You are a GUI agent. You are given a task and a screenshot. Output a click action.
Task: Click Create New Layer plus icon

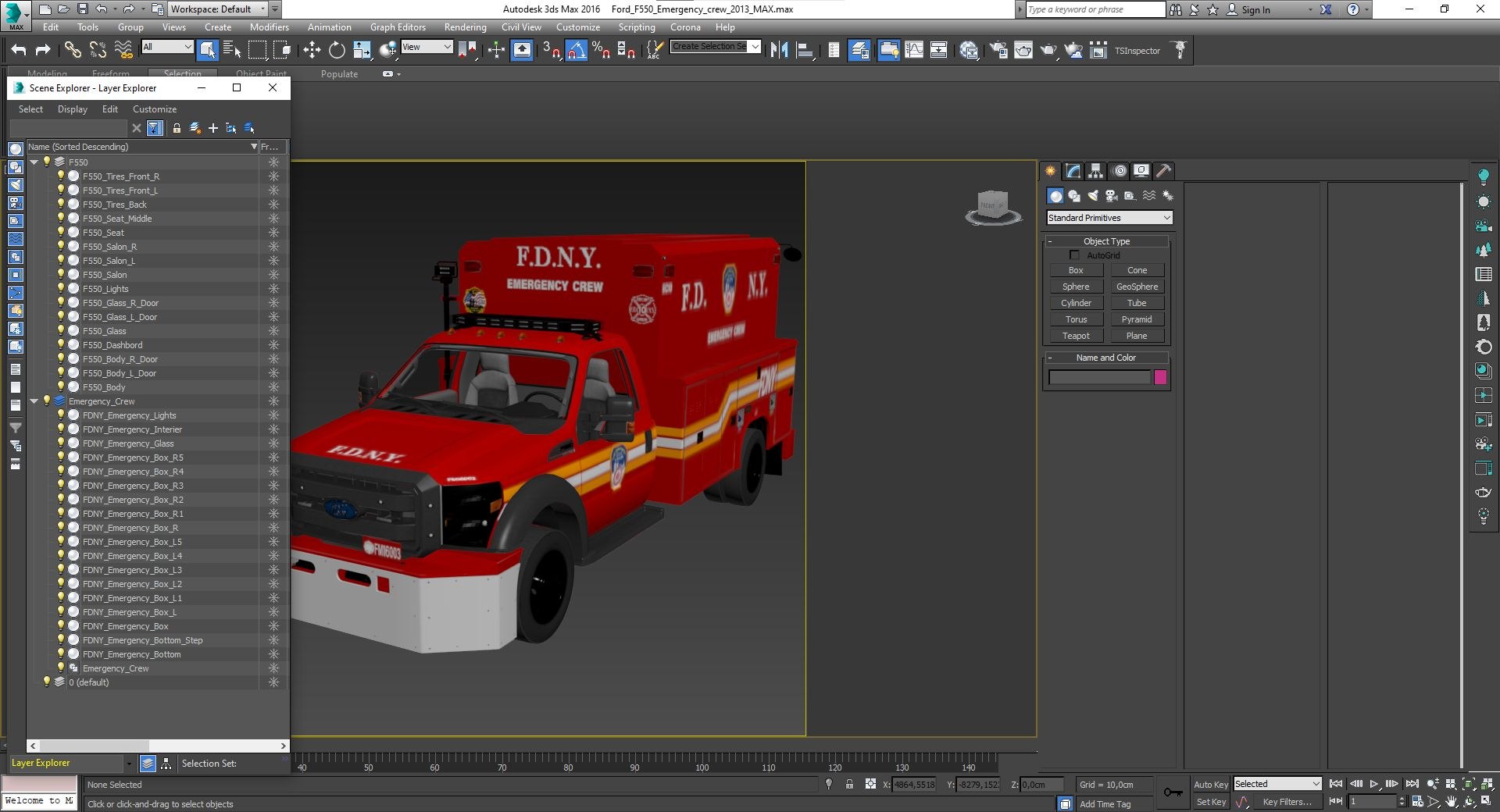click(212, 128)
